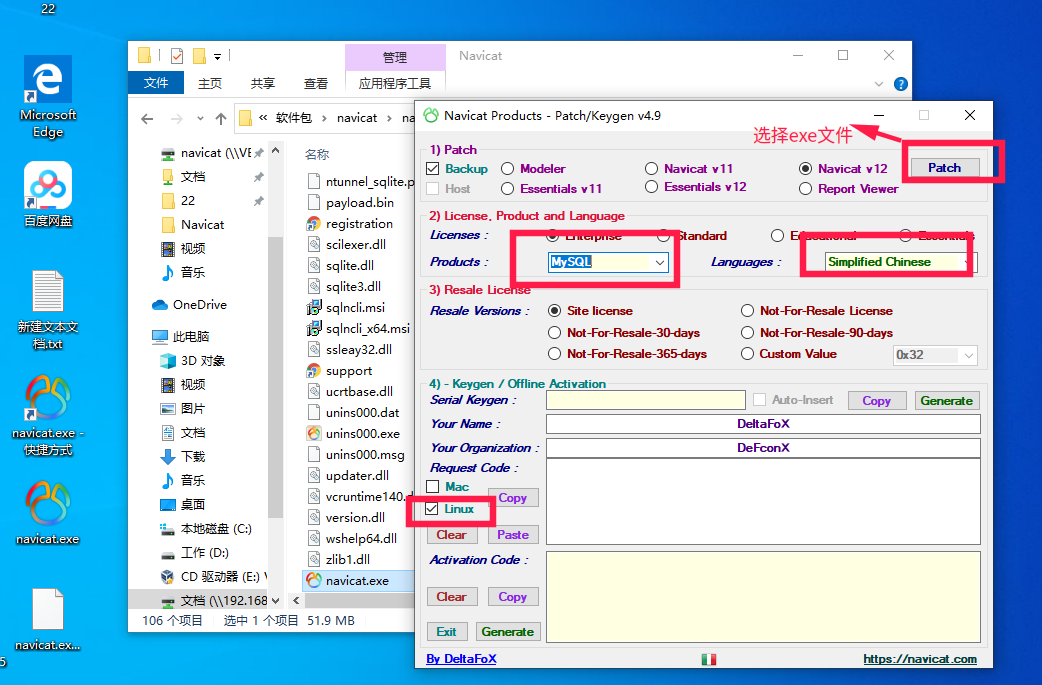Click Generate next to Serial Keygen
1042x685 pixels.
(946, 401)
